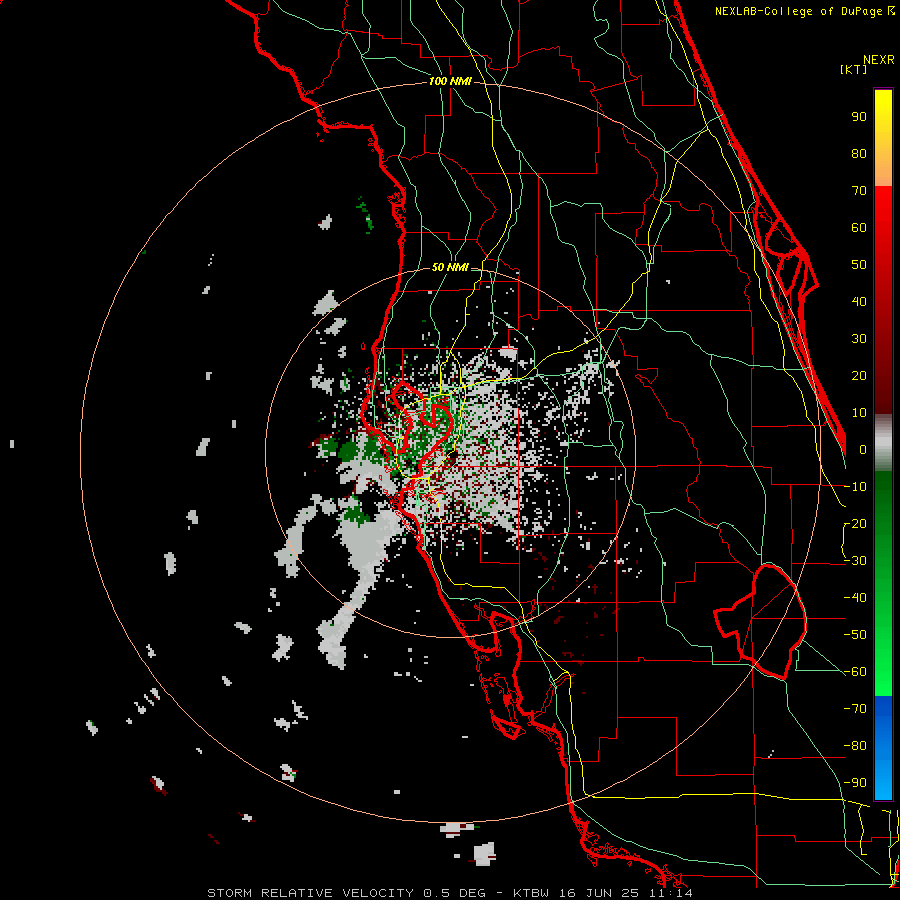
Task: Click the 100 NMI range ring label
Action: tap(450, 82)
